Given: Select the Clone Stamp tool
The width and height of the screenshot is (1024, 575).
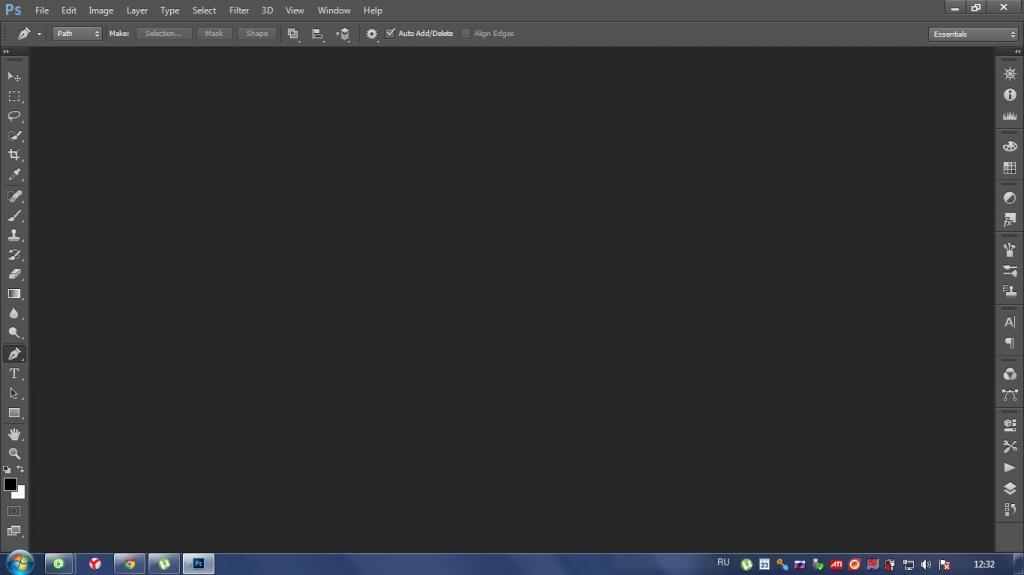Looking at the screenshot, I should coord(14,235).
